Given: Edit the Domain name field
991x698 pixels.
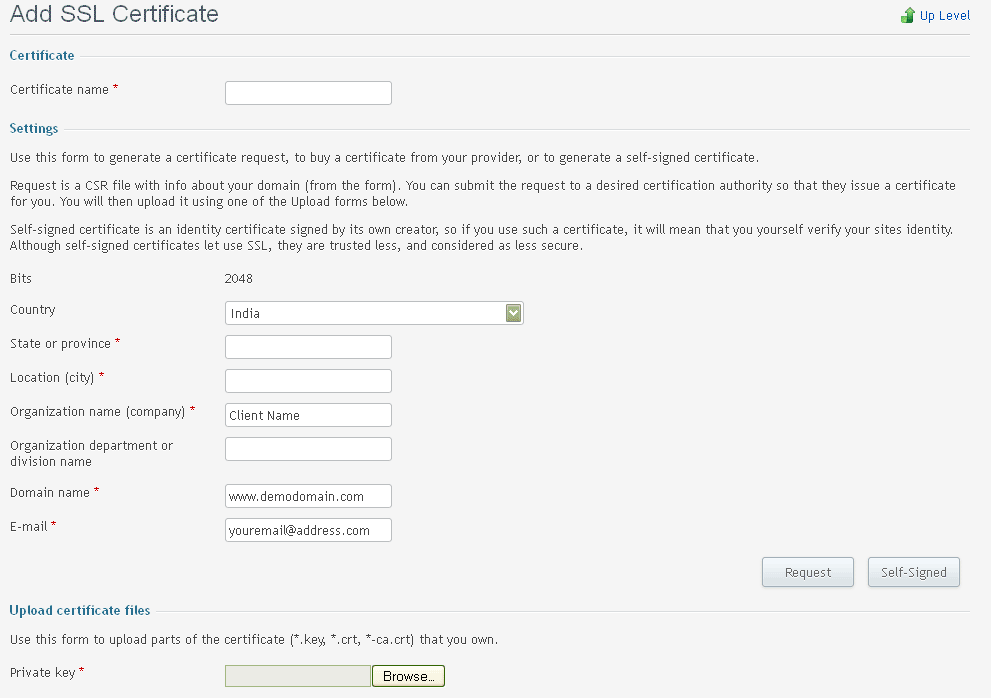Looking at the screenshot, I should click(x=308, y=496).
